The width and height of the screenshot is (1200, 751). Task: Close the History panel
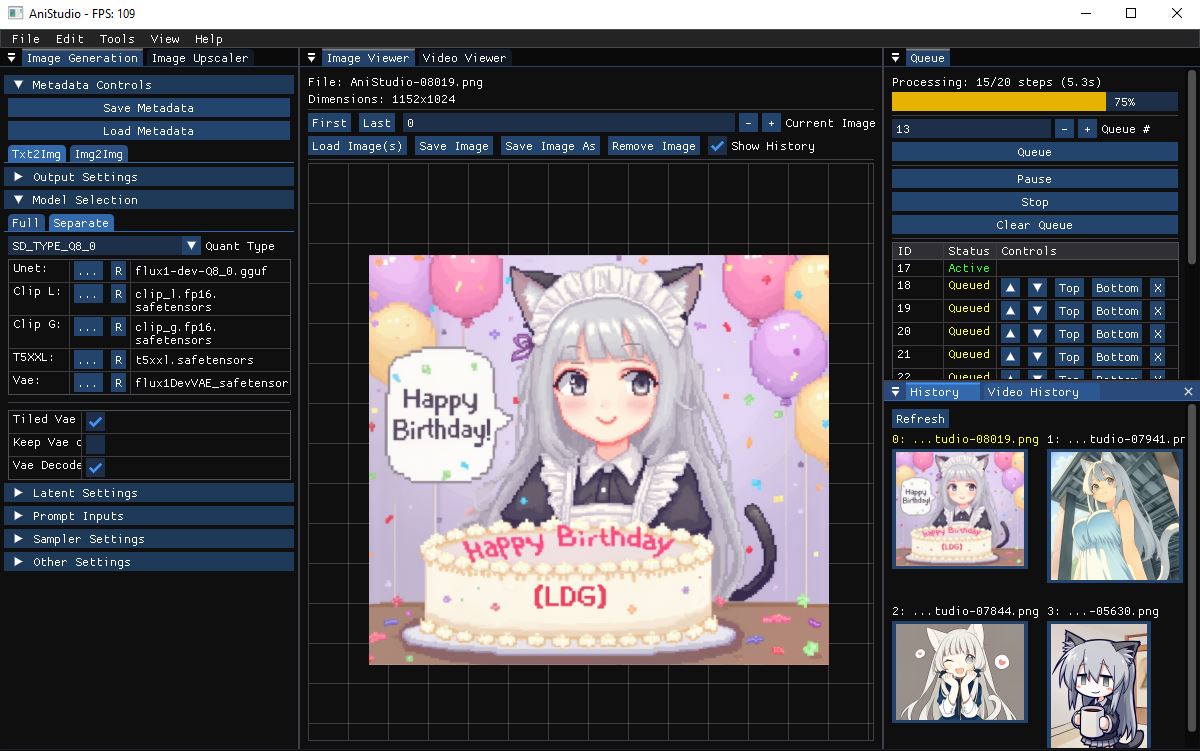tap(1188, 392)
